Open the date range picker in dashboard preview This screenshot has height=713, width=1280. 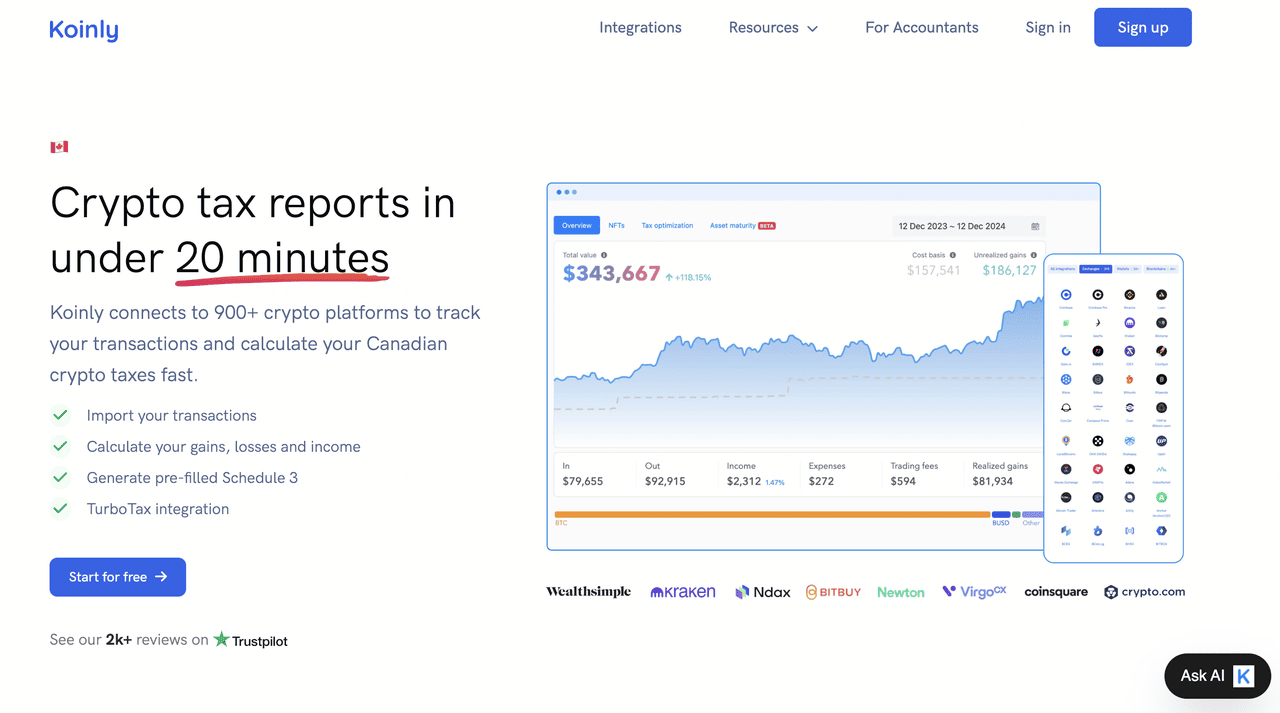[x=967, y=226]
